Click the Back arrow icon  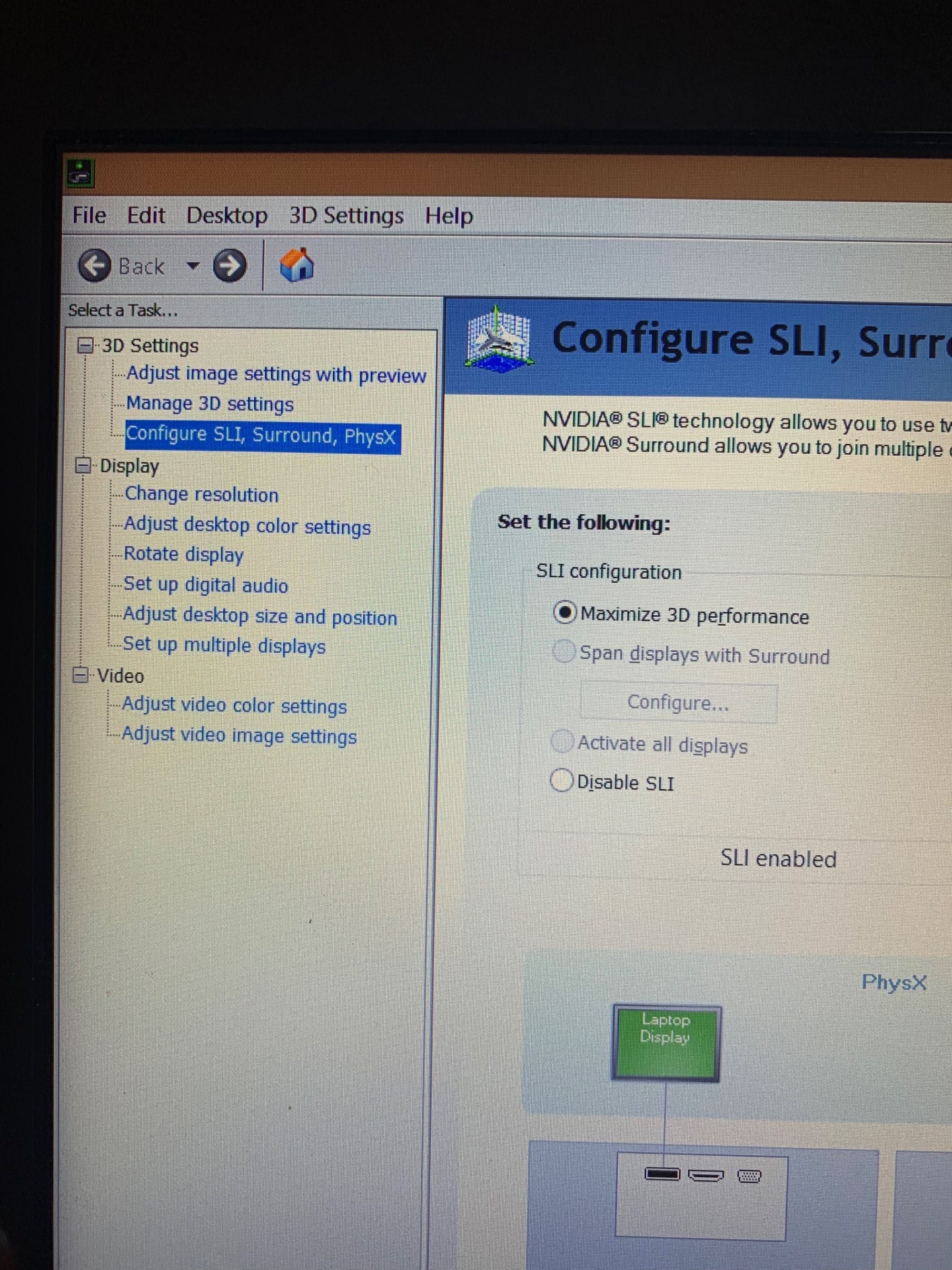point(94,265)
